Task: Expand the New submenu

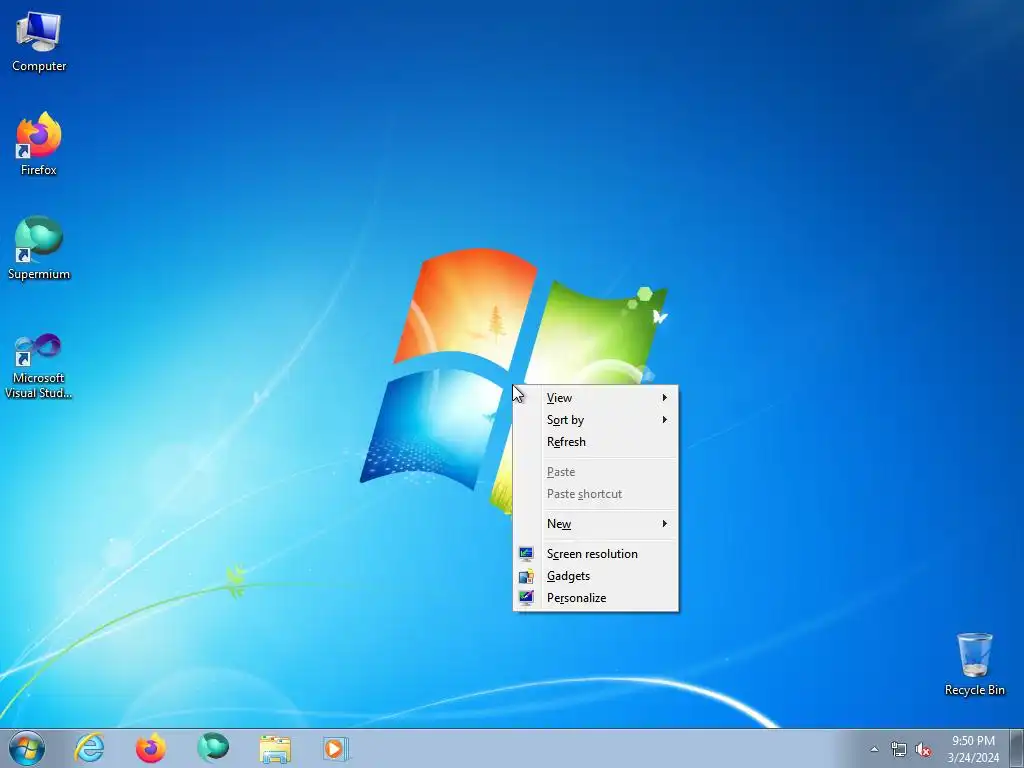Action: [596, 524]
